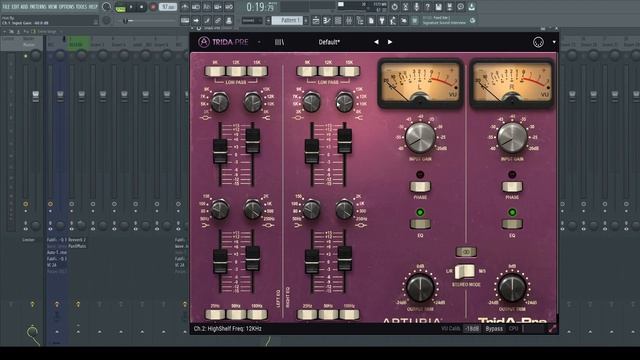Click the plug icon in FL toolbar

(x=382, y=20)
